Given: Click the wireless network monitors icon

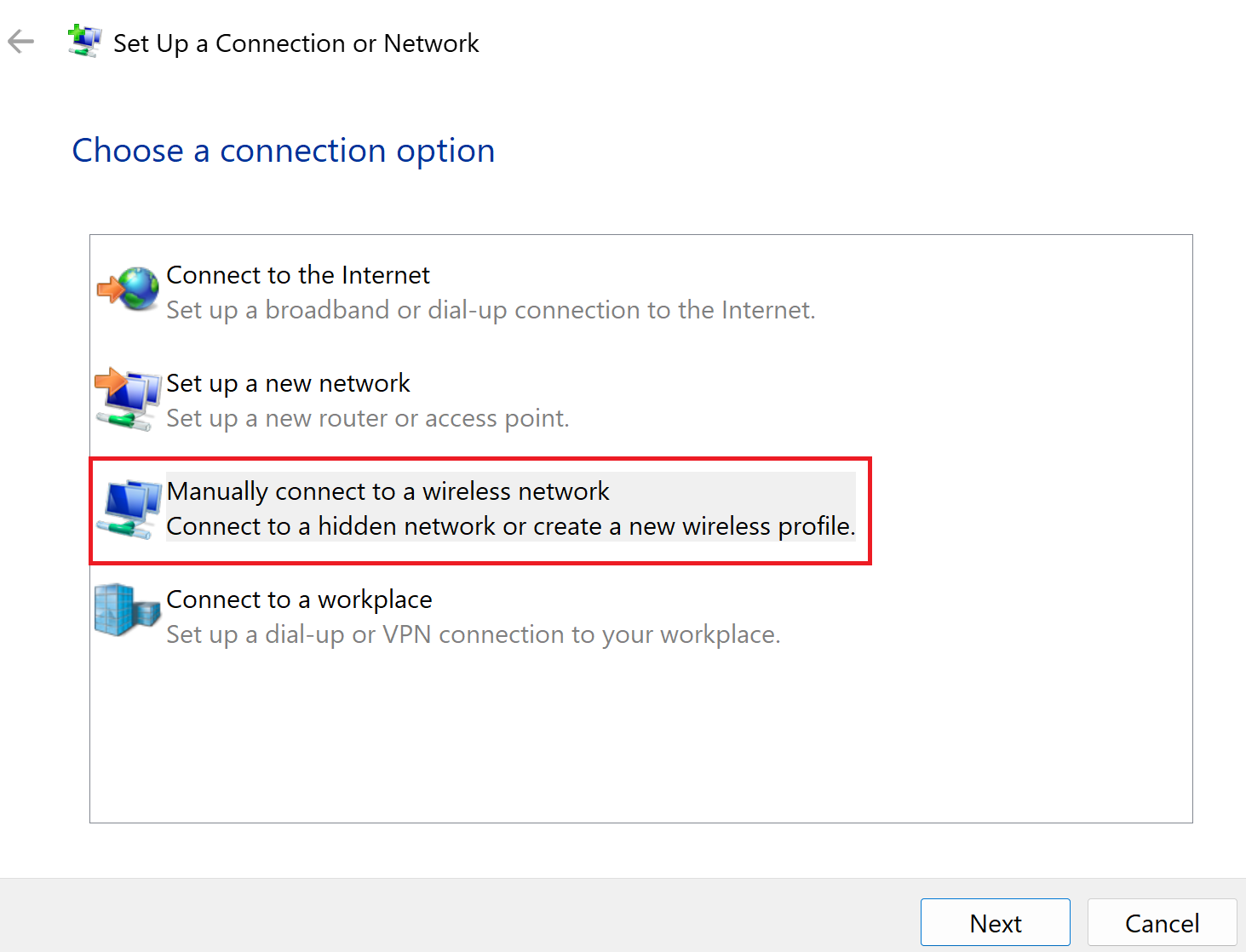Looking at the screenshot, I should point(129,508).
